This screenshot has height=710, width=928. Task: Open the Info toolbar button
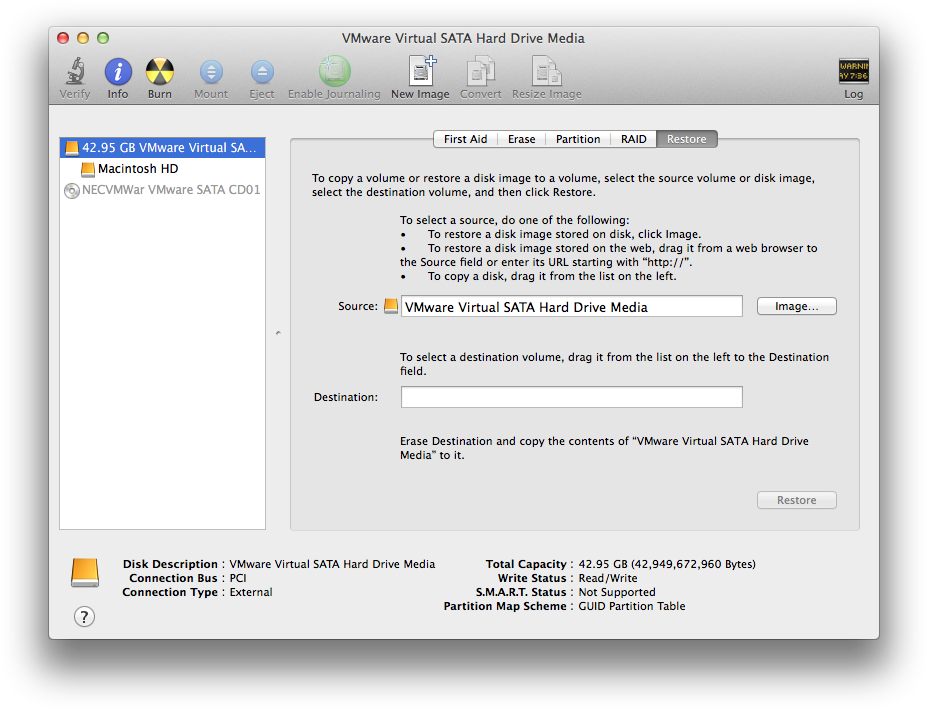point(118,72)
